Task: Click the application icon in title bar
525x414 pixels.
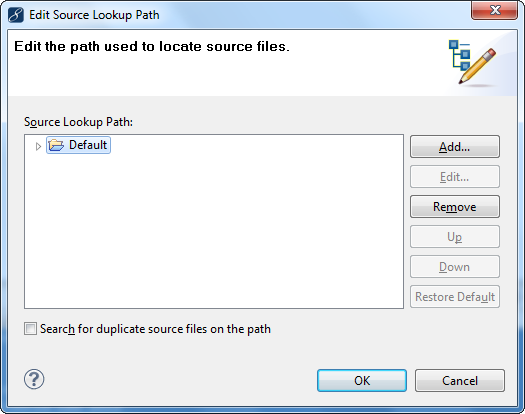Action: tap(16, 15)
